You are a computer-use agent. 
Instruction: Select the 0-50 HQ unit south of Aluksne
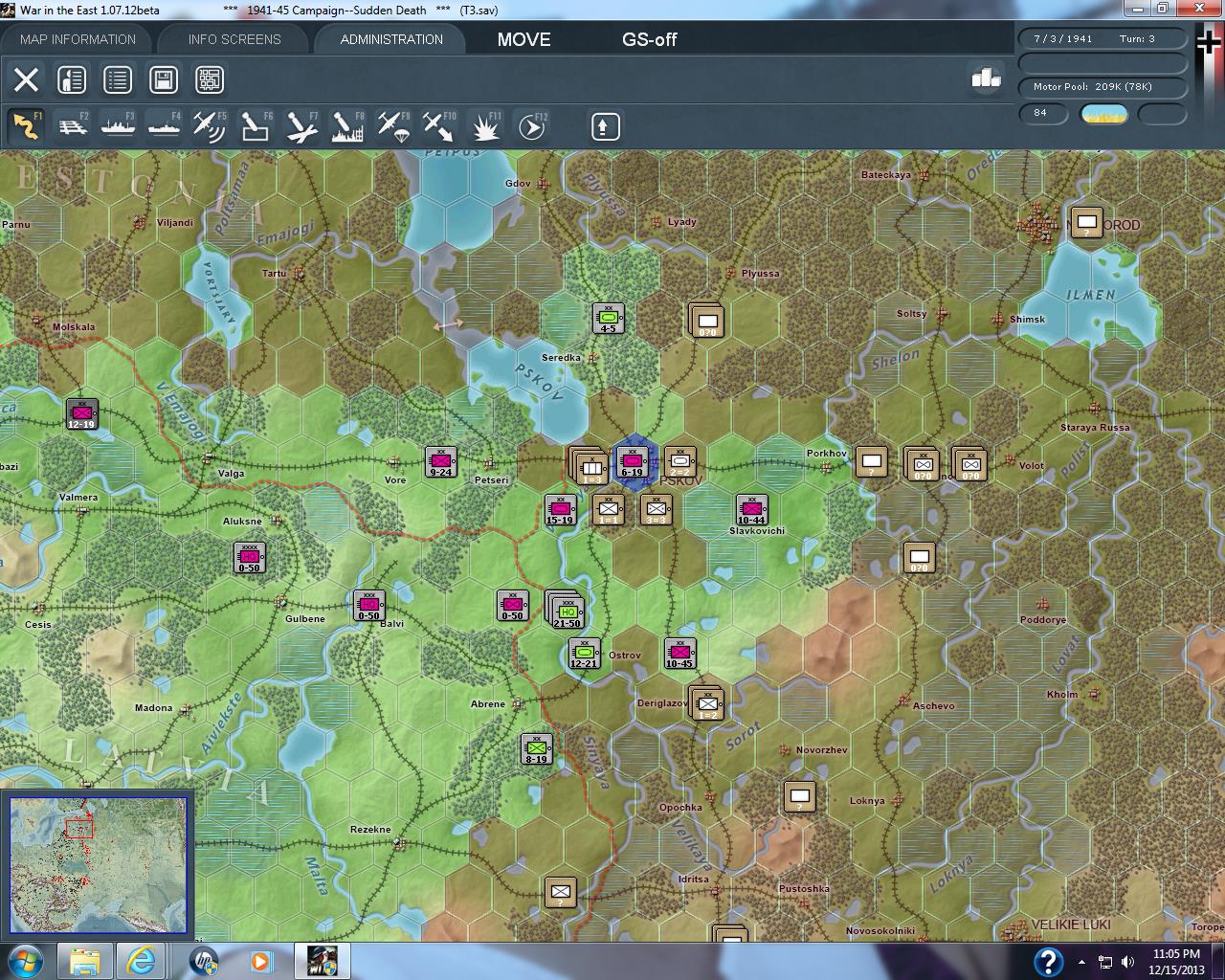(x=249, y=558)
